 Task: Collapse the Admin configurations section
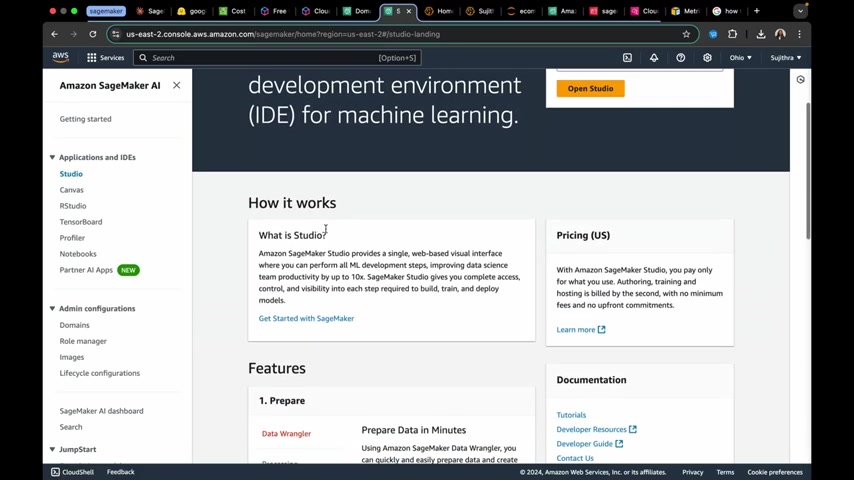click(x=52, y=308)
